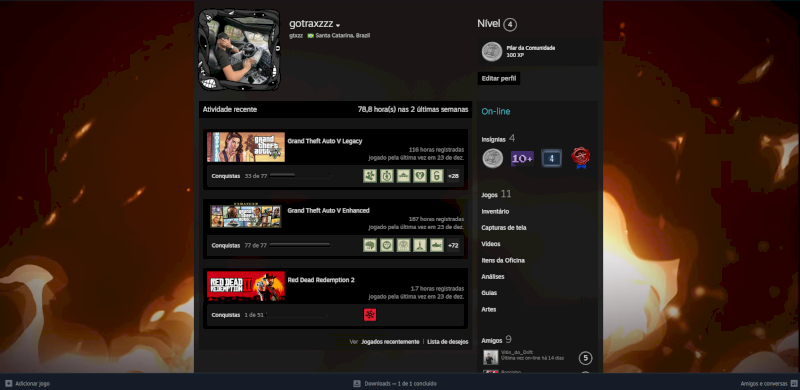Click the Nível heading text
Image resolution: width=800 pixels, height=390 pixels.
[489, 23]
